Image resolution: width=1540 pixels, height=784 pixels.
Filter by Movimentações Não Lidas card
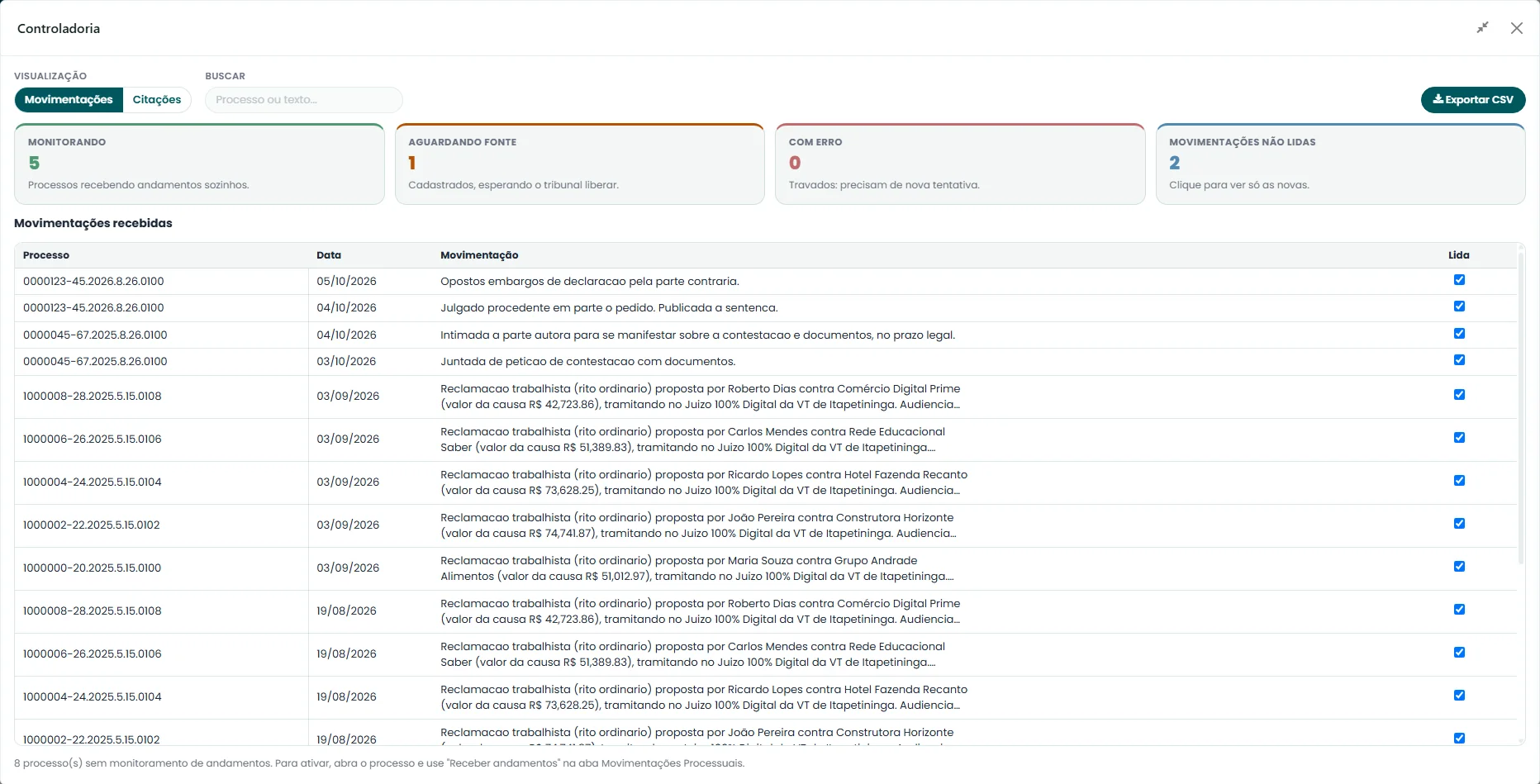[1341, 164]
